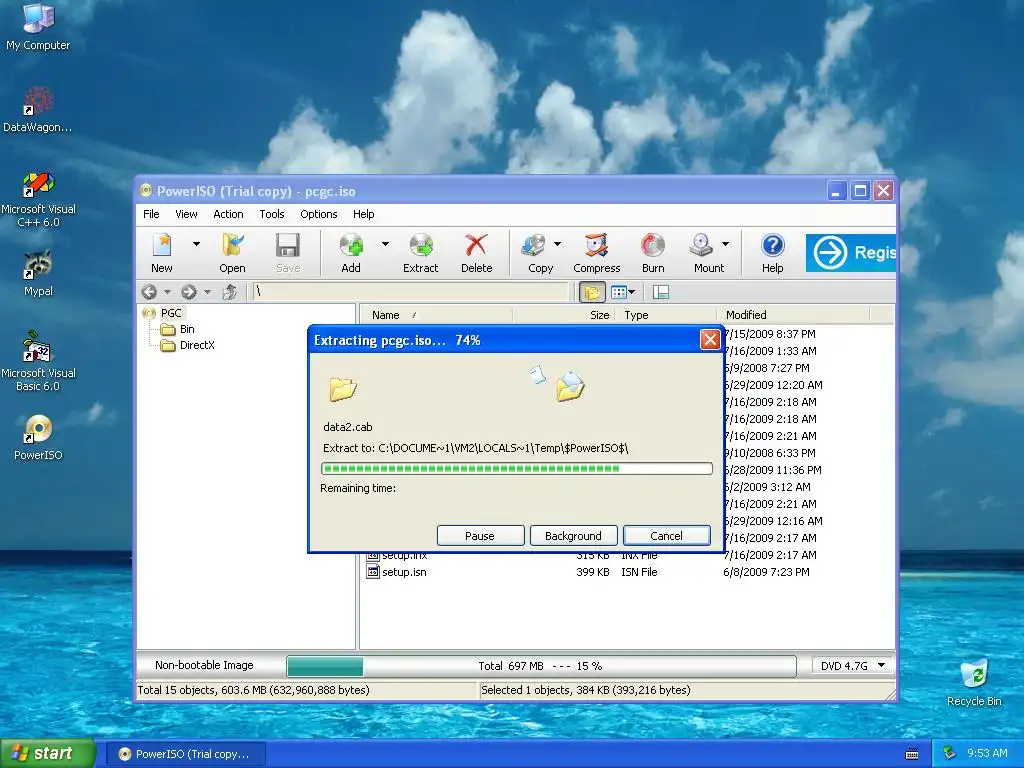
Task: Open the Windows start menu
Action: 48,754
